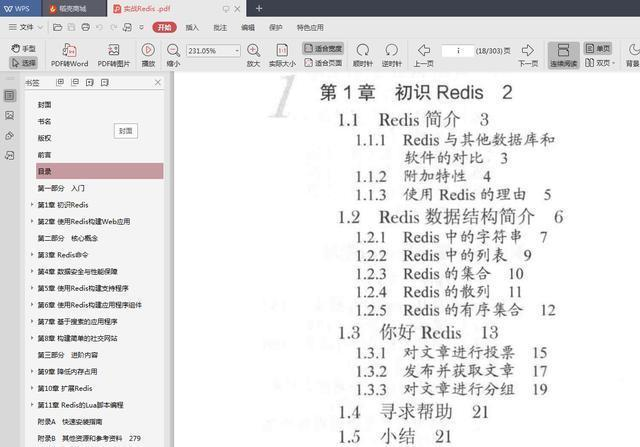Screen dimensions: 640x447
Task: Open the 231.05% zoom level dropdown
Action: (237, 51)
